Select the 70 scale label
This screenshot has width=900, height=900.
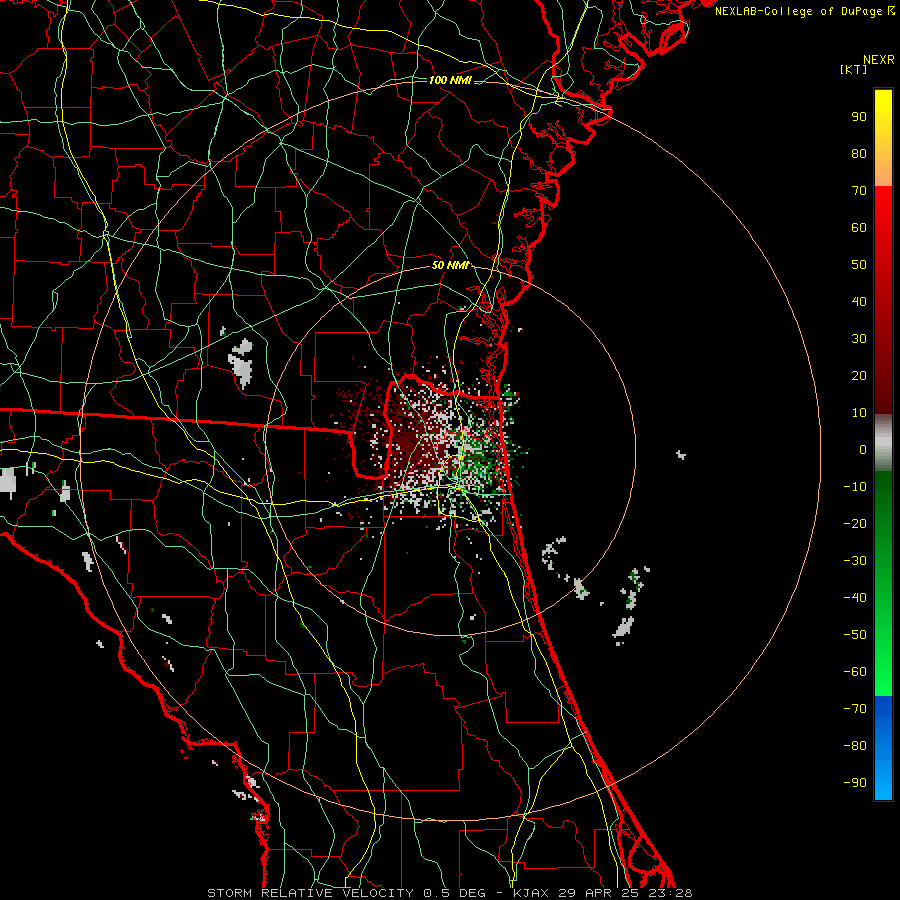click(x=859, y=191)
